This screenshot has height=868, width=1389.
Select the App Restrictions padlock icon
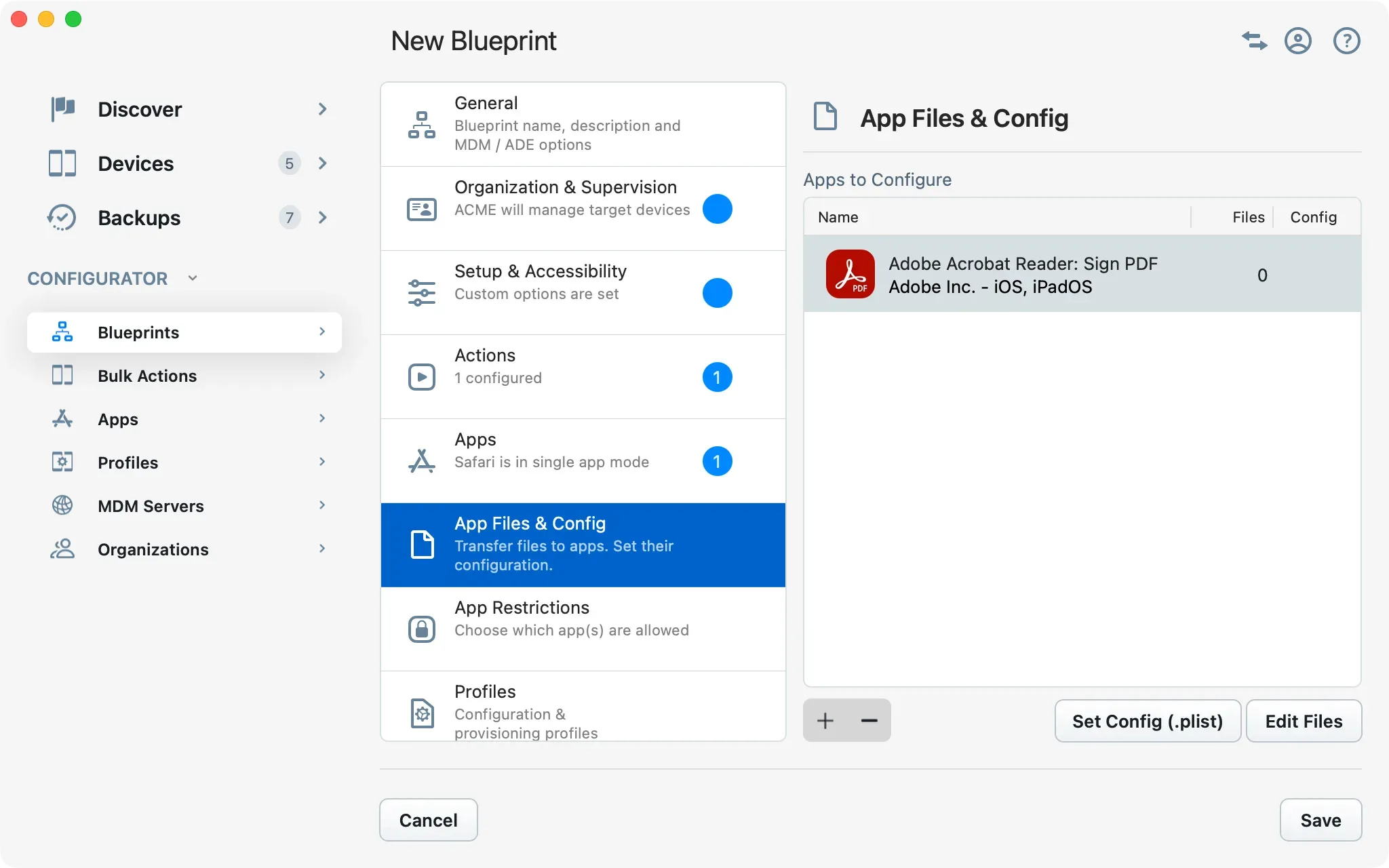(x=422, y=629)
